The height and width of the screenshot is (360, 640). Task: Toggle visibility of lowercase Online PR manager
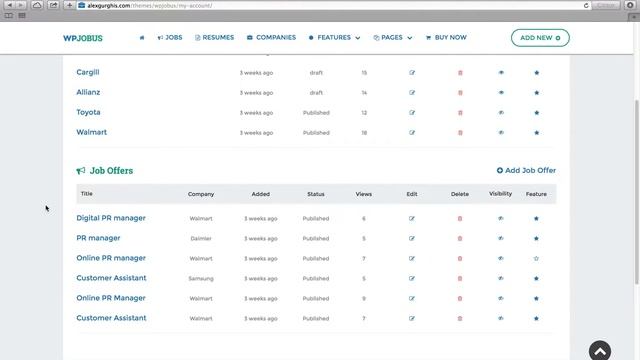(500, 258)
